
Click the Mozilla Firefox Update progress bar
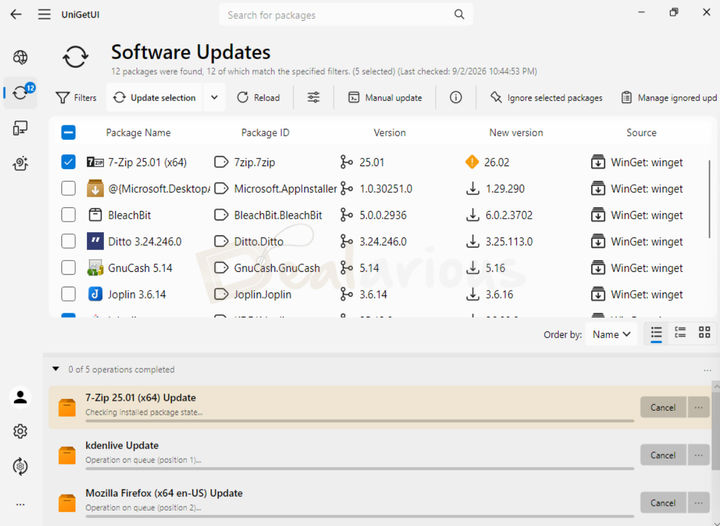[360, 516]
